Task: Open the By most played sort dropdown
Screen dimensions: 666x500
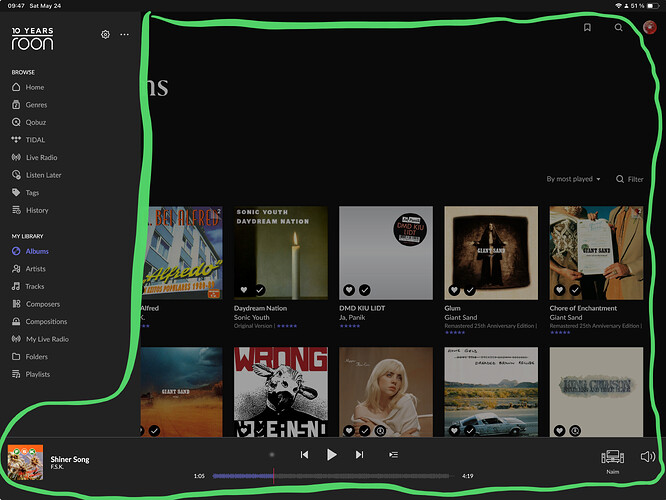Action: pos(573,179)
